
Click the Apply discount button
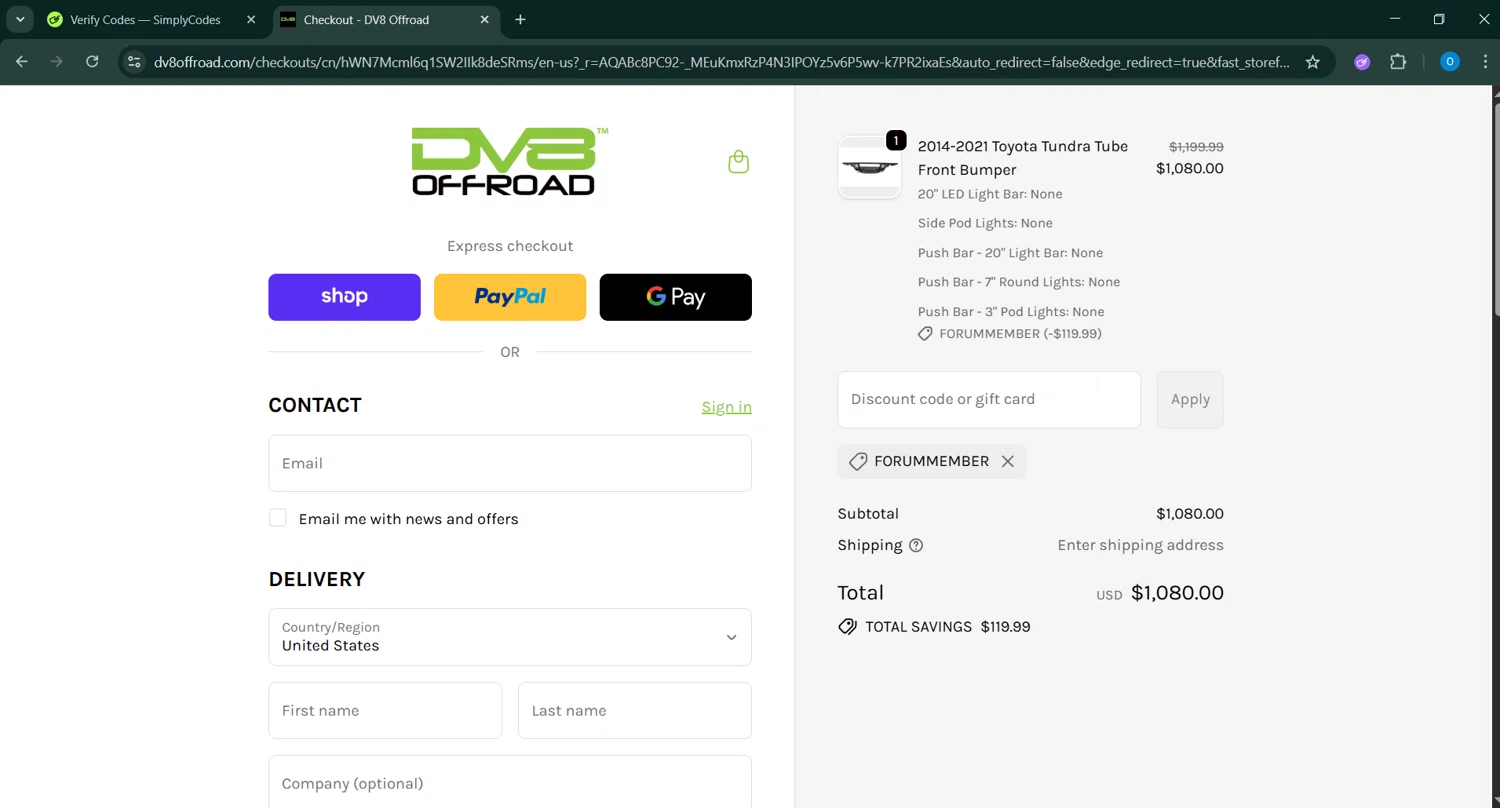[1190, 399]
